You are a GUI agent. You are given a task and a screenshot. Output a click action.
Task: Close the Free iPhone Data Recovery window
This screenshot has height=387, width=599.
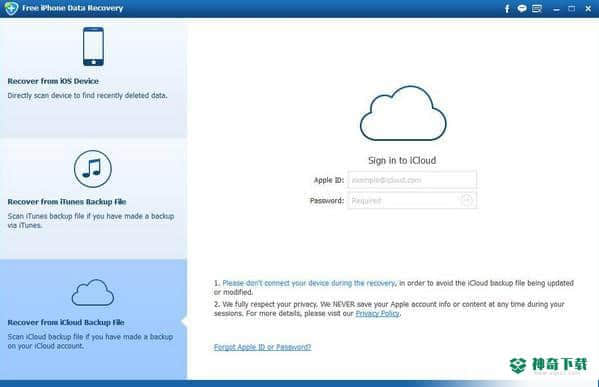coord(588,8)
